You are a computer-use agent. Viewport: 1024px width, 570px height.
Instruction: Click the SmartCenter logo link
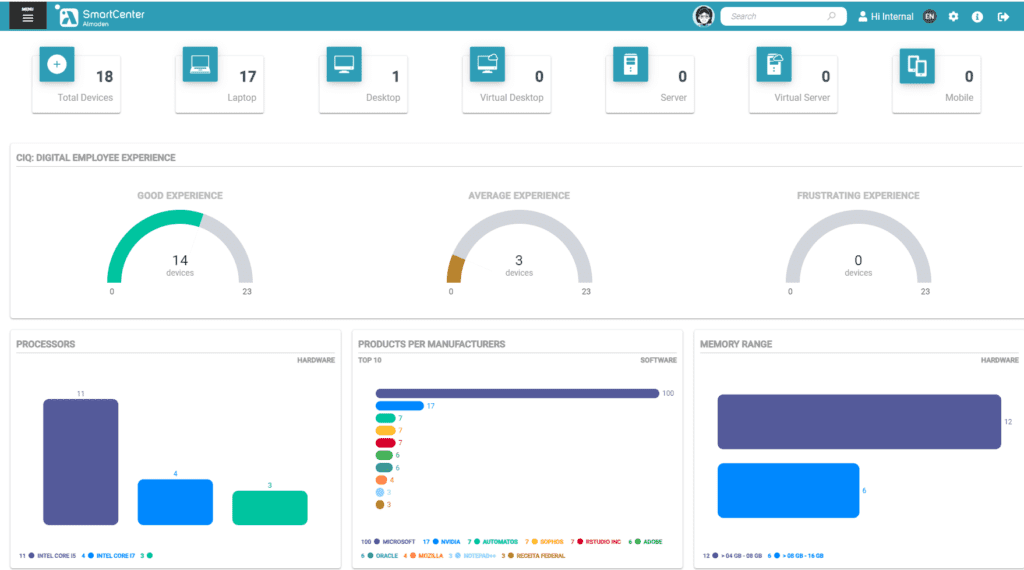point(101,16)
